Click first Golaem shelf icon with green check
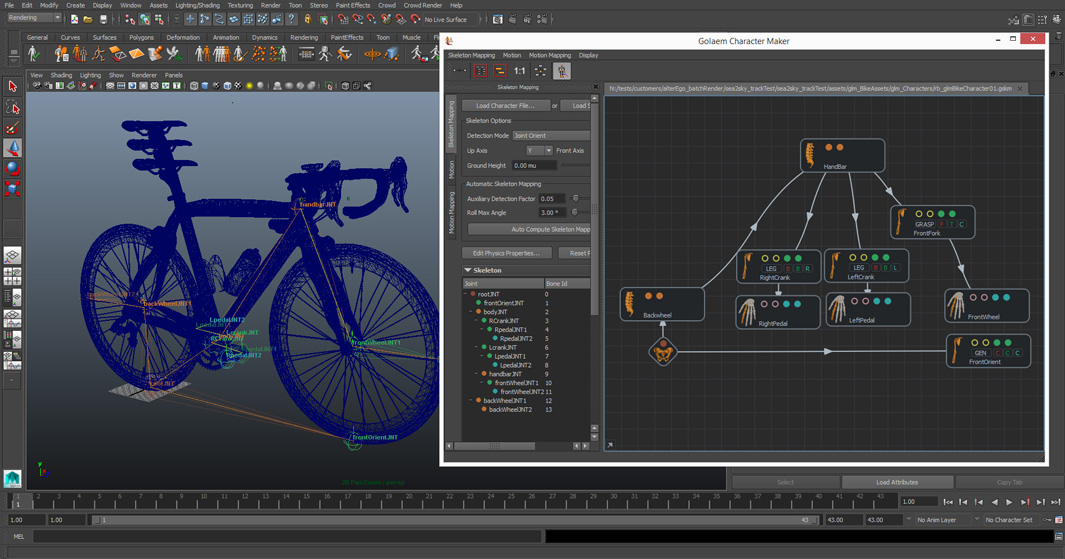This screenshot has height=559, width=1065. (x=33, y=54)
